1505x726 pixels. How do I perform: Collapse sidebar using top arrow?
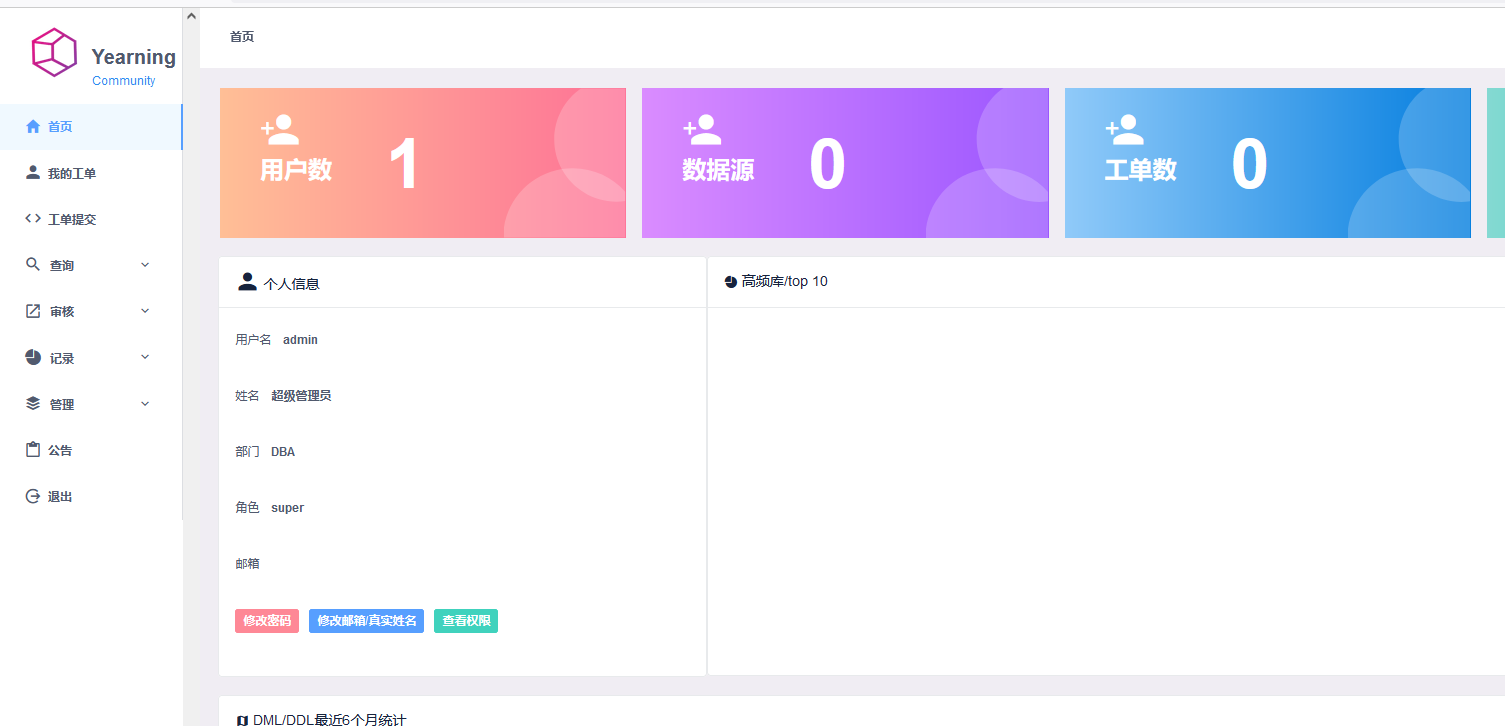pos(191,17)
